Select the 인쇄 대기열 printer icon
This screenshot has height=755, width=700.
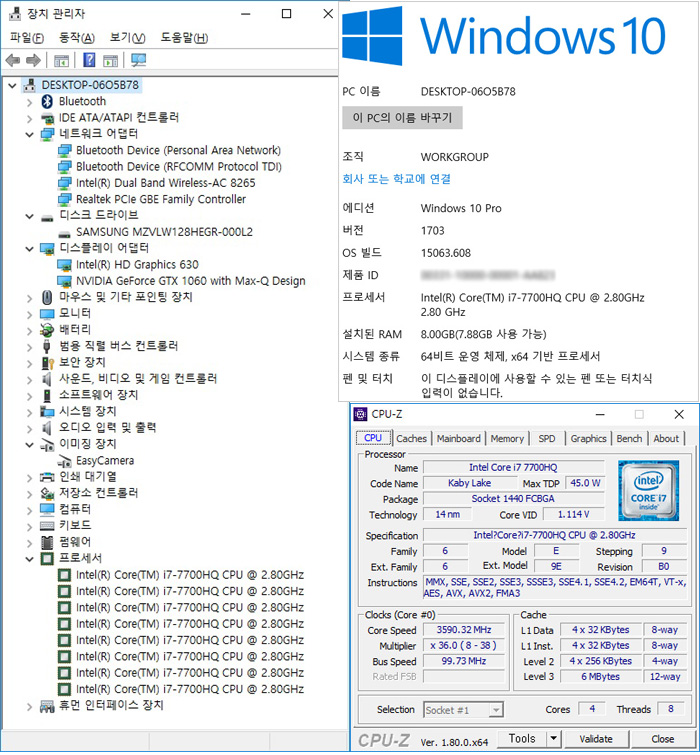tap(47, 477)
